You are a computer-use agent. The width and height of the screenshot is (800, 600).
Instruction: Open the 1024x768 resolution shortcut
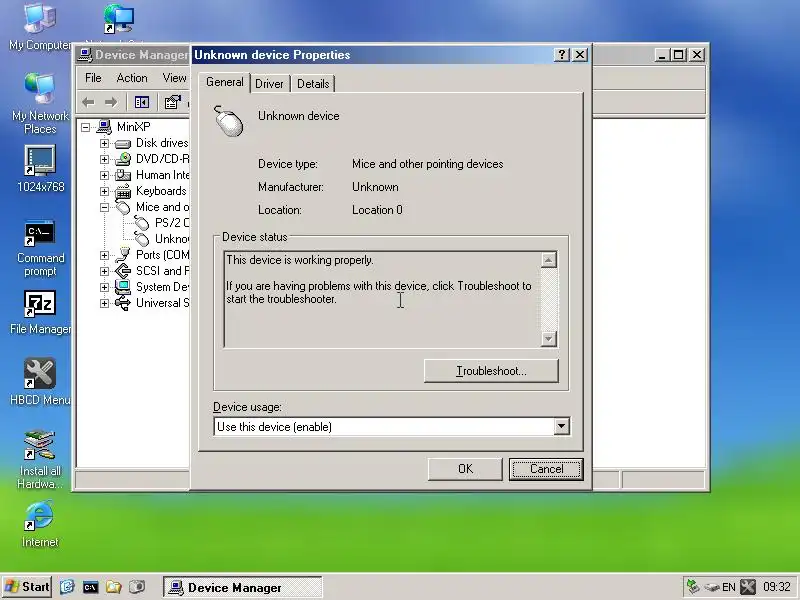pos(40,169)
